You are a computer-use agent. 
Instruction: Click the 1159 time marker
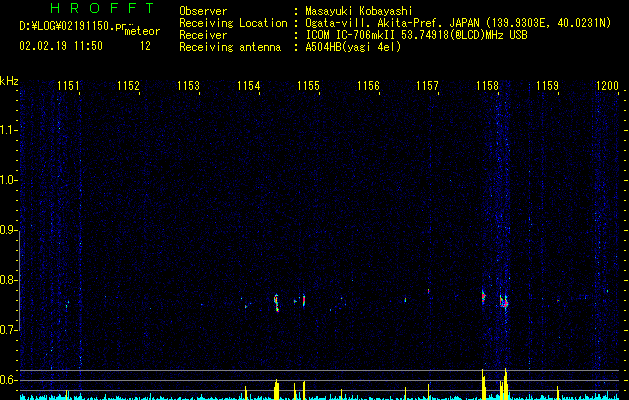[548, 85]
